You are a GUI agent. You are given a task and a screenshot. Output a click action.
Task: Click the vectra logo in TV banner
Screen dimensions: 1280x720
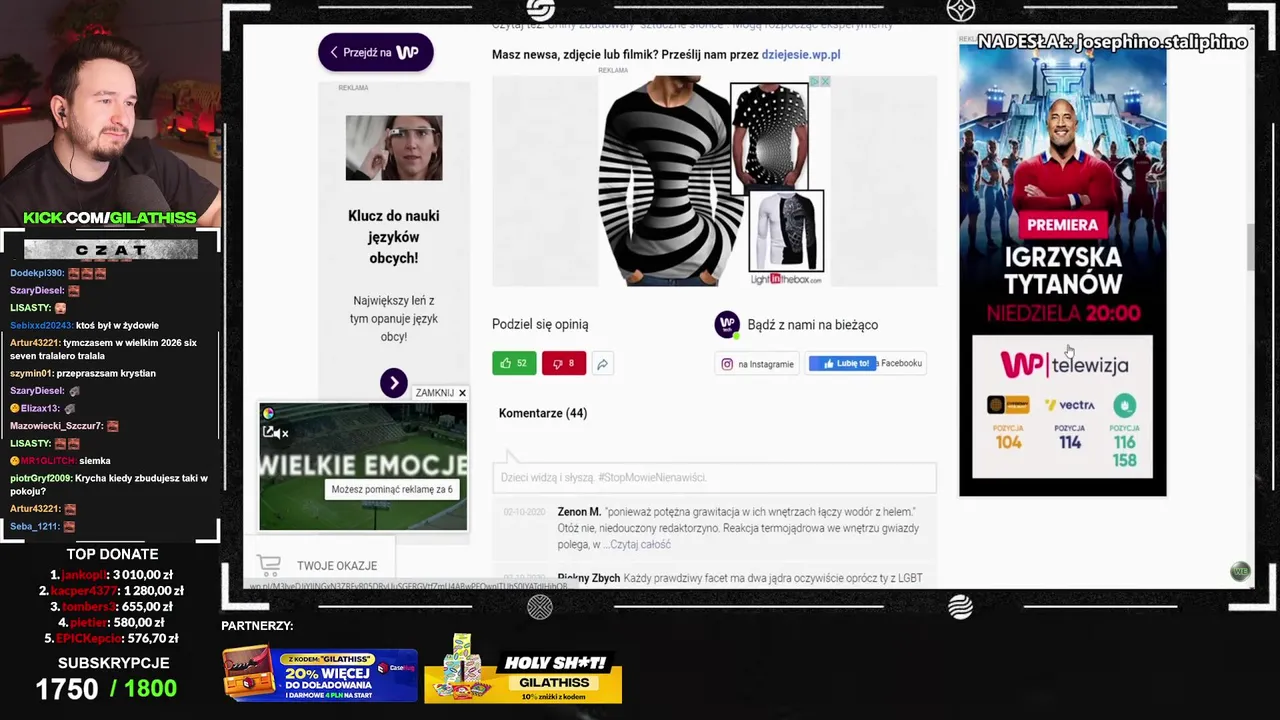click(x=1069, y=405)
